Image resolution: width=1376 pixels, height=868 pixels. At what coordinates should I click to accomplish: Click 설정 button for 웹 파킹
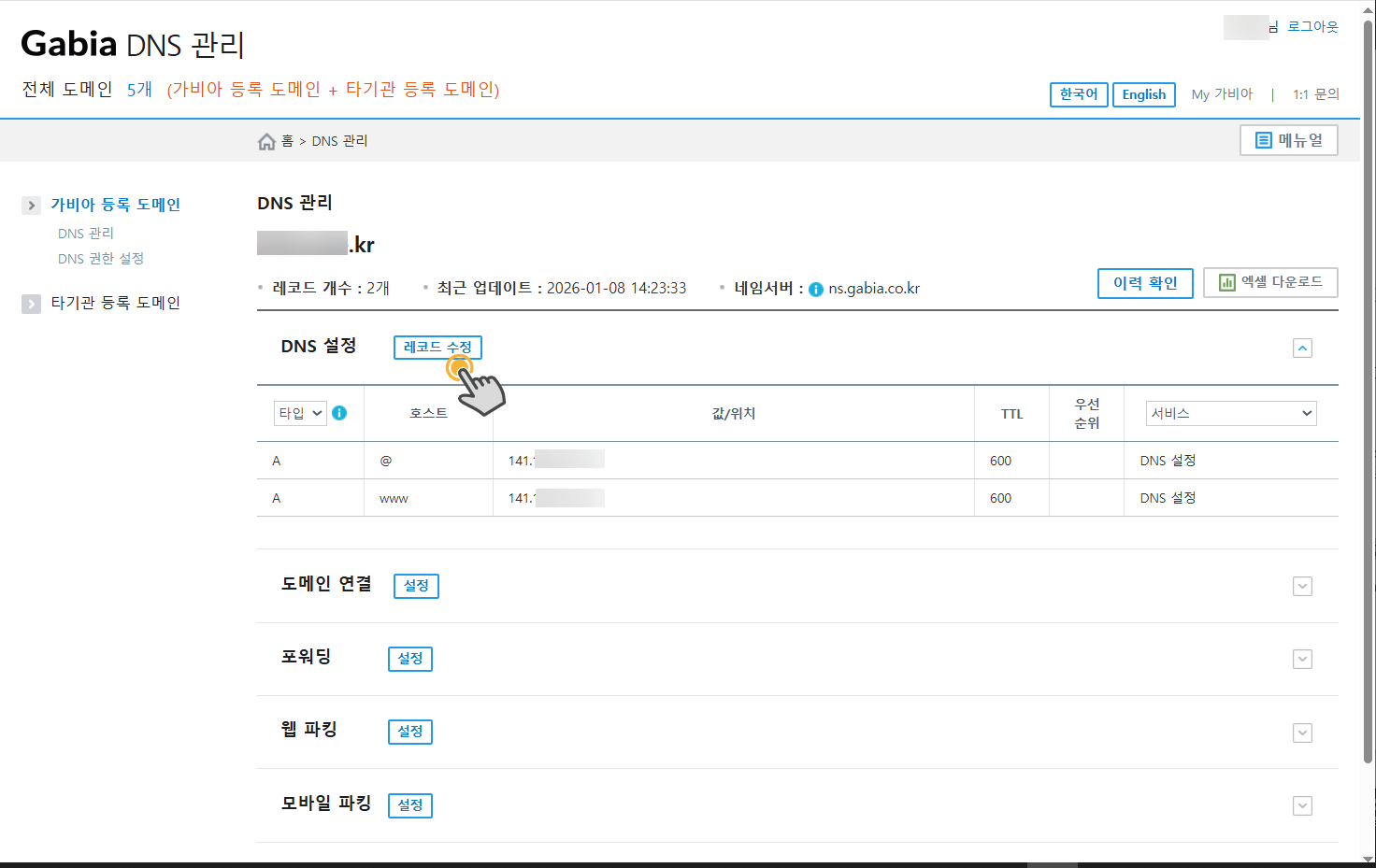pos(410,732)
